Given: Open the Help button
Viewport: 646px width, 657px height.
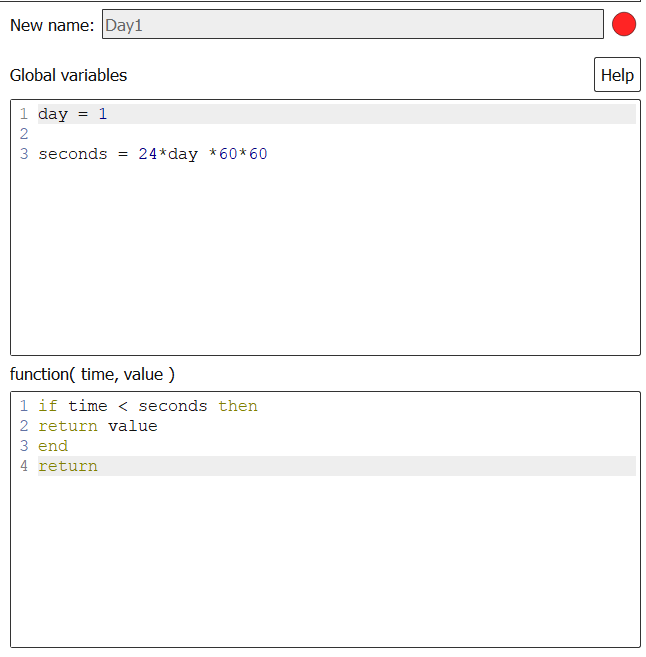Looking at the screenshot, I should (617, 75).
